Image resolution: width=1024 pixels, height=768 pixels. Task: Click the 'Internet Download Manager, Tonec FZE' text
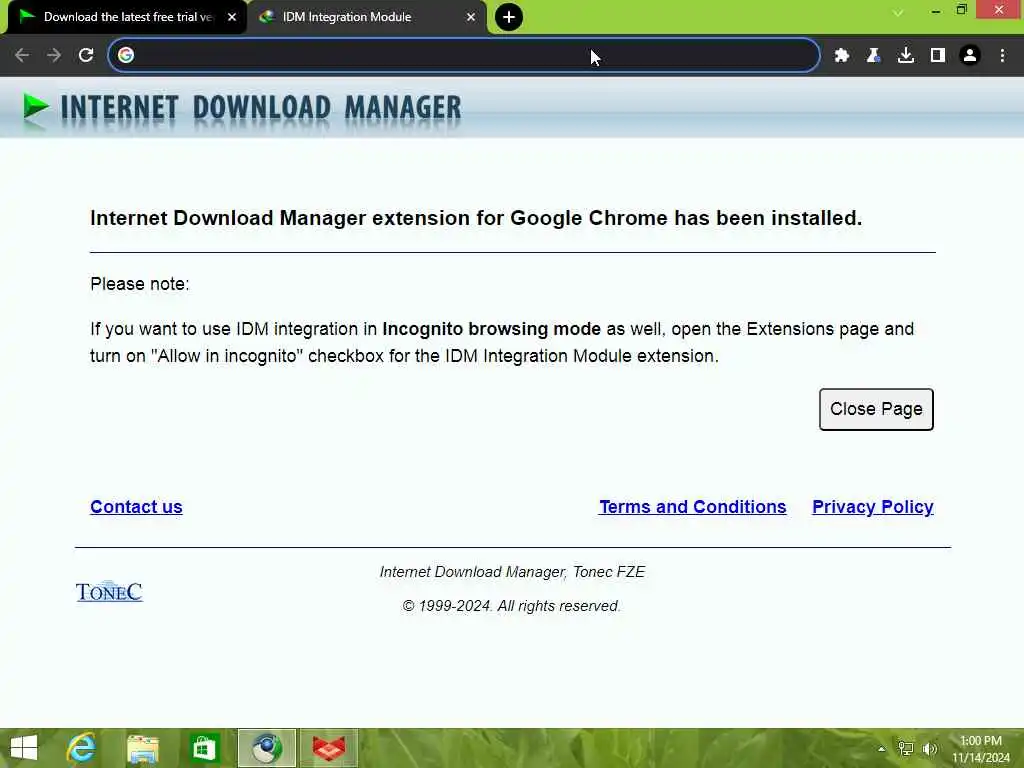[512, 572]
